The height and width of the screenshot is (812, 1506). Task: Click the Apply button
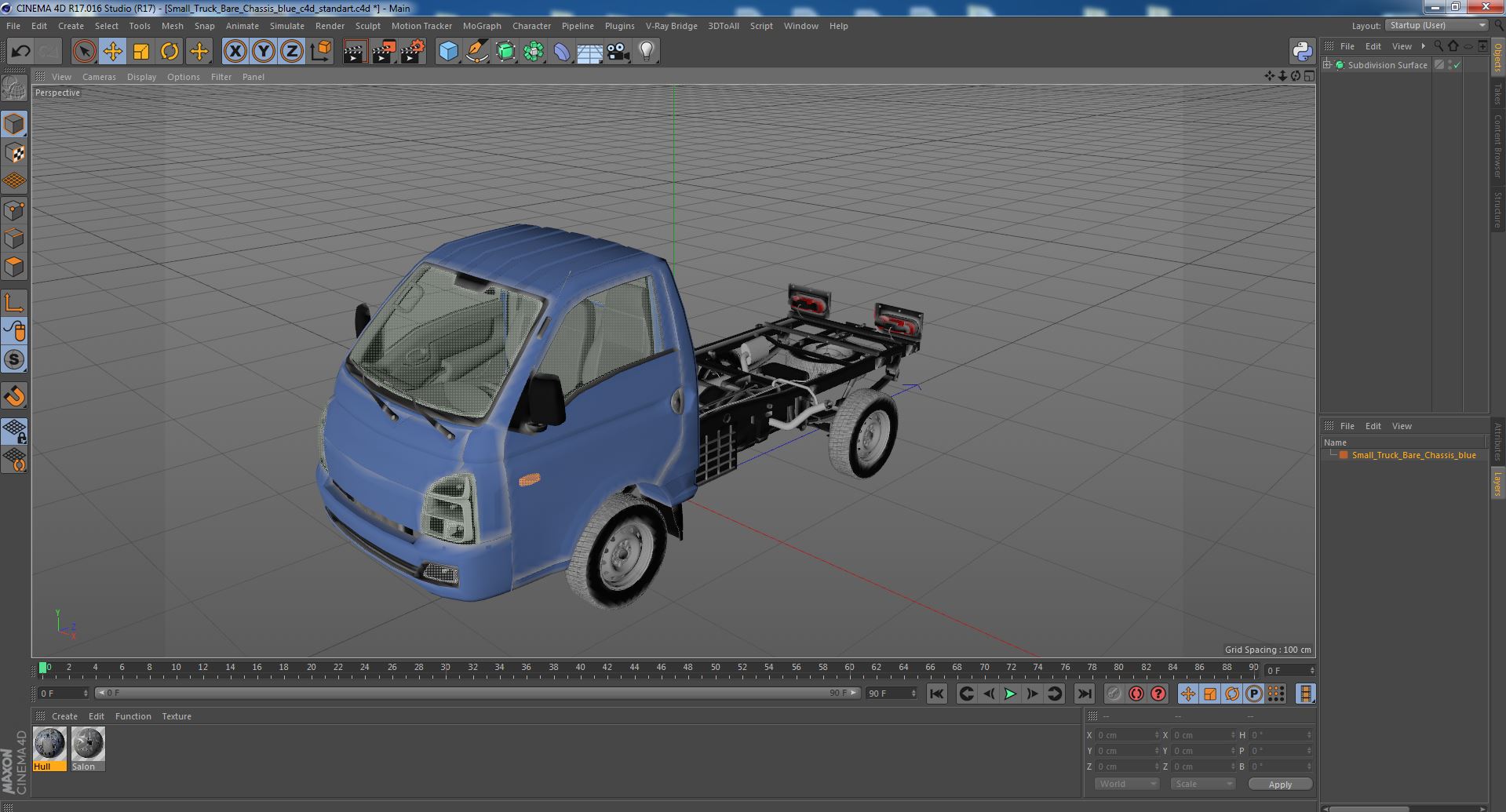[x=1280, y=785]
